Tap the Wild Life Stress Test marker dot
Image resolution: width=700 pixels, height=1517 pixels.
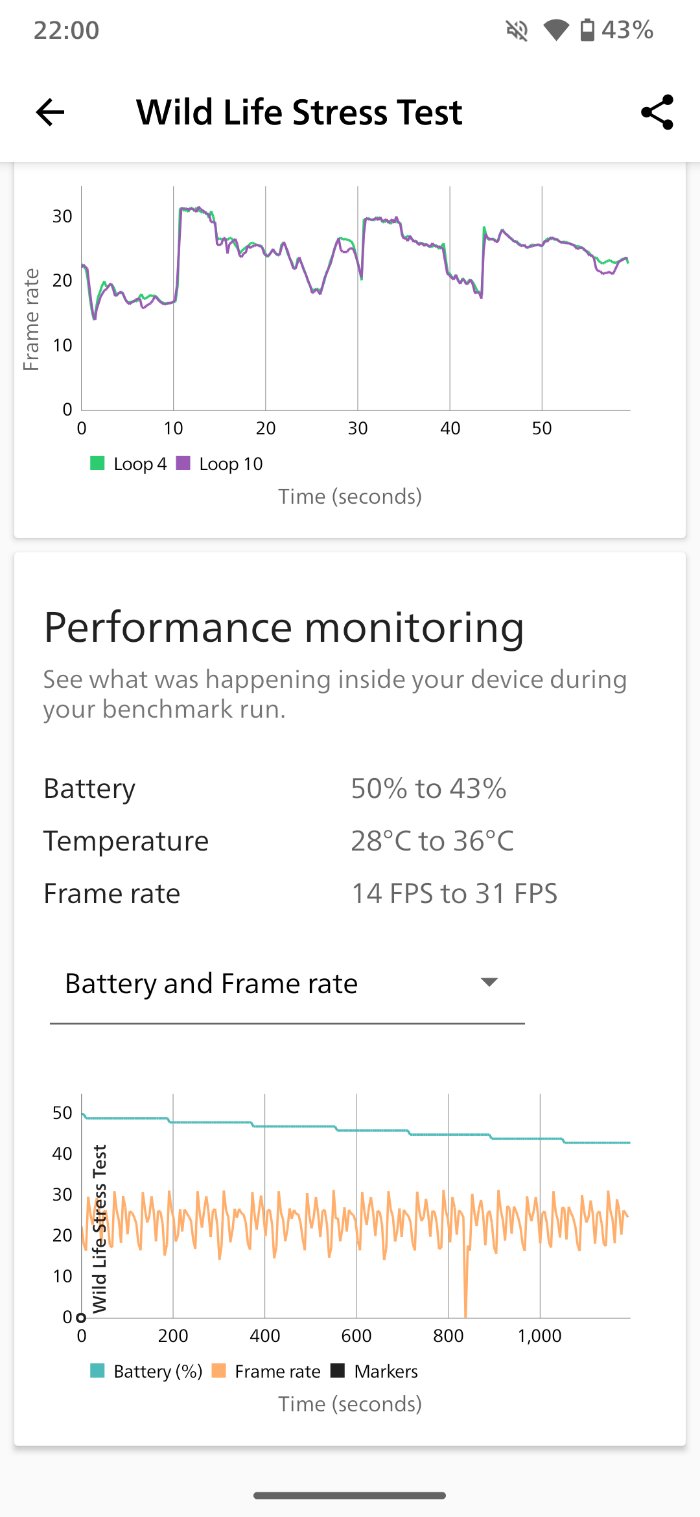tap(81, 1317)
